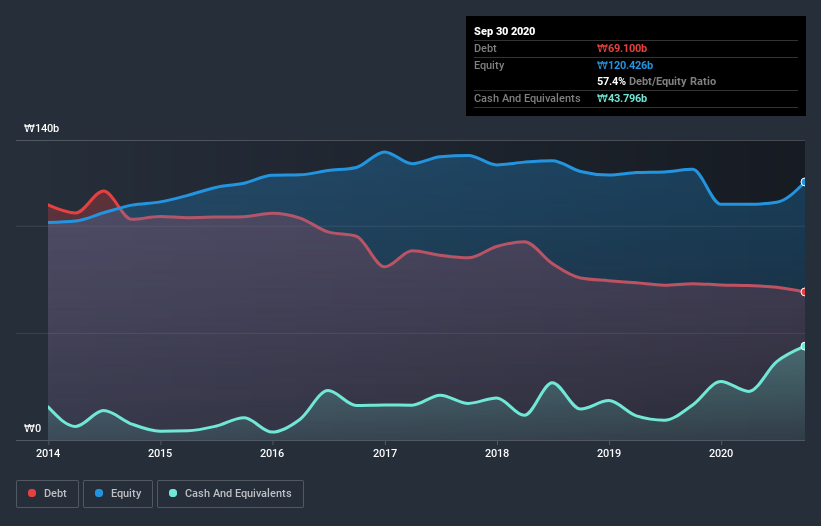The height and width of the screenshot is (526, 821).
Task: Click the ₩43.796b cash value
Action: coord(622,98)
